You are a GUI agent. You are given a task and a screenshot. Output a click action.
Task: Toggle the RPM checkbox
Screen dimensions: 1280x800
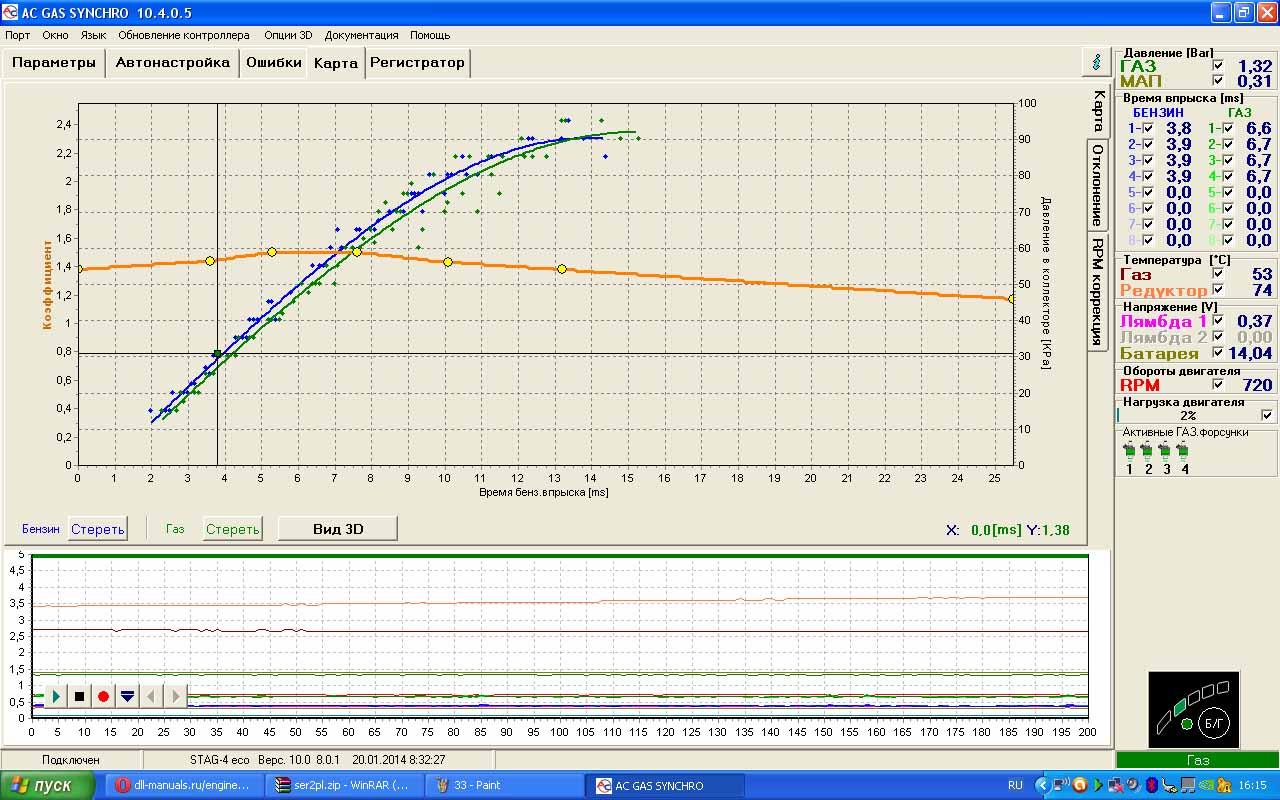point(1218,384)
